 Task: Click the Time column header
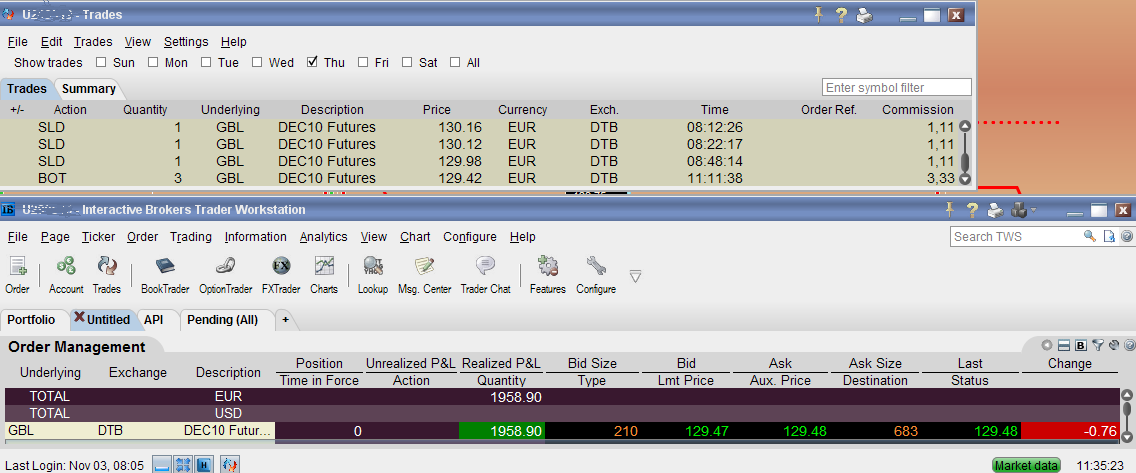(714, 110)
